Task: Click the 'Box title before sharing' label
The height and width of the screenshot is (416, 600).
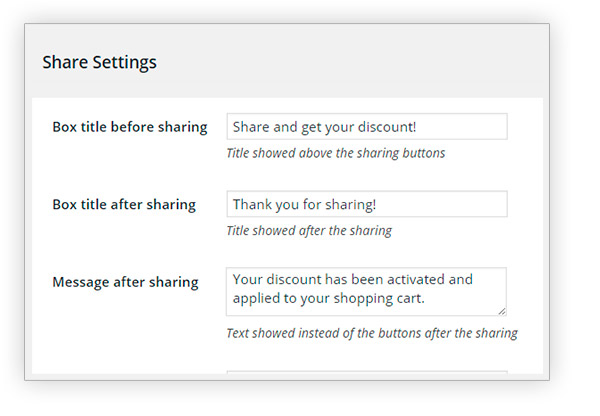Action: (x=129, y=127)
